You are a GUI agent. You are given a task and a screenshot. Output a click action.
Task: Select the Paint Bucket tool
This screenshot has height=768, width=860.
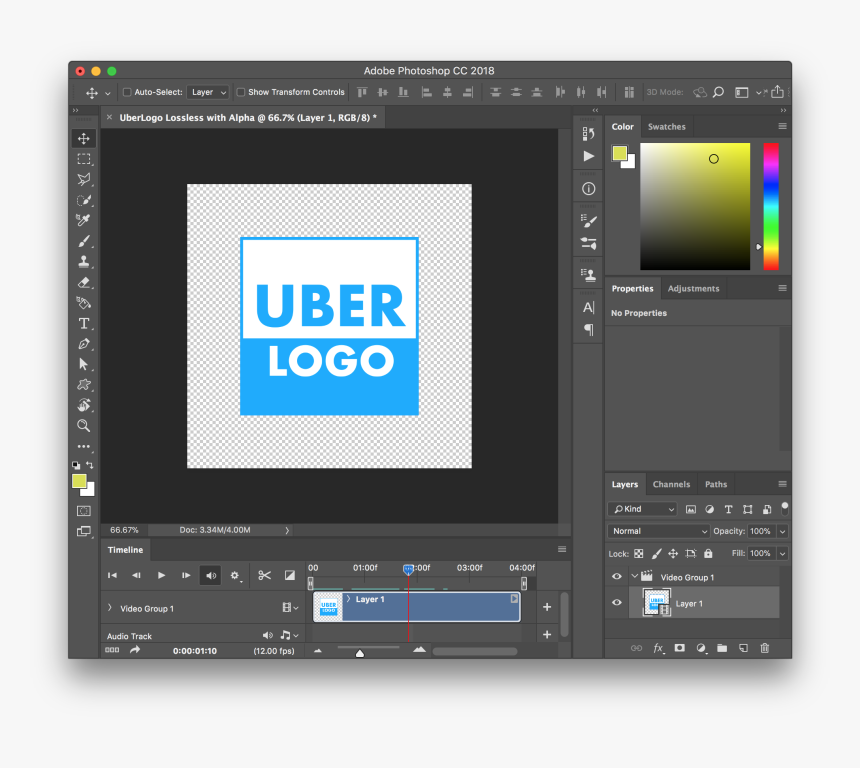84,303
